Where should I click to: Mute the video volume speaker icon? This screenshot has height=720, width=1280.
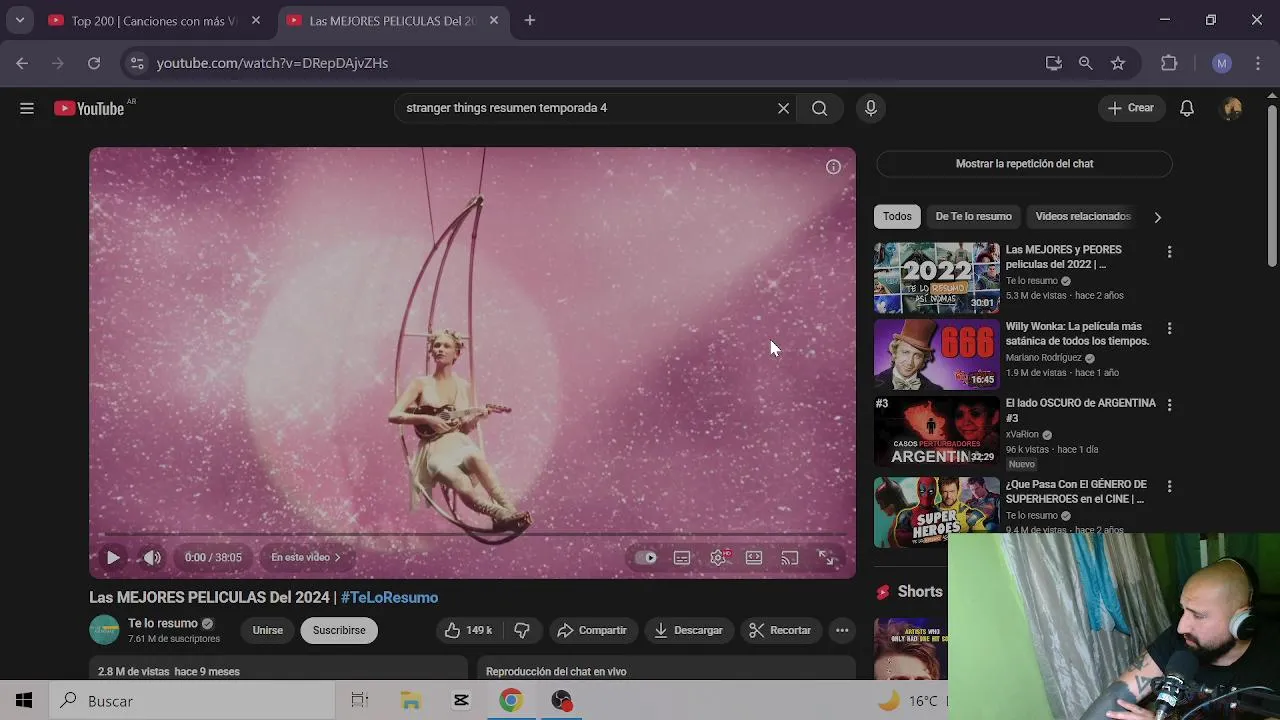coord(152,558)
